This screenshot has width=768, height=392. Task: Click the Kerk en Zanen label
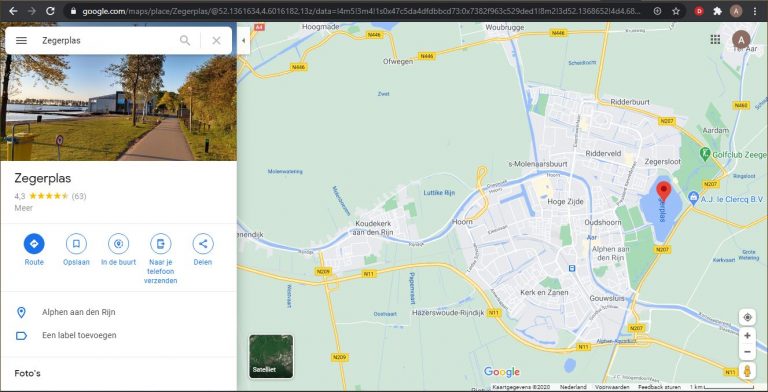[x=544, y=293]
